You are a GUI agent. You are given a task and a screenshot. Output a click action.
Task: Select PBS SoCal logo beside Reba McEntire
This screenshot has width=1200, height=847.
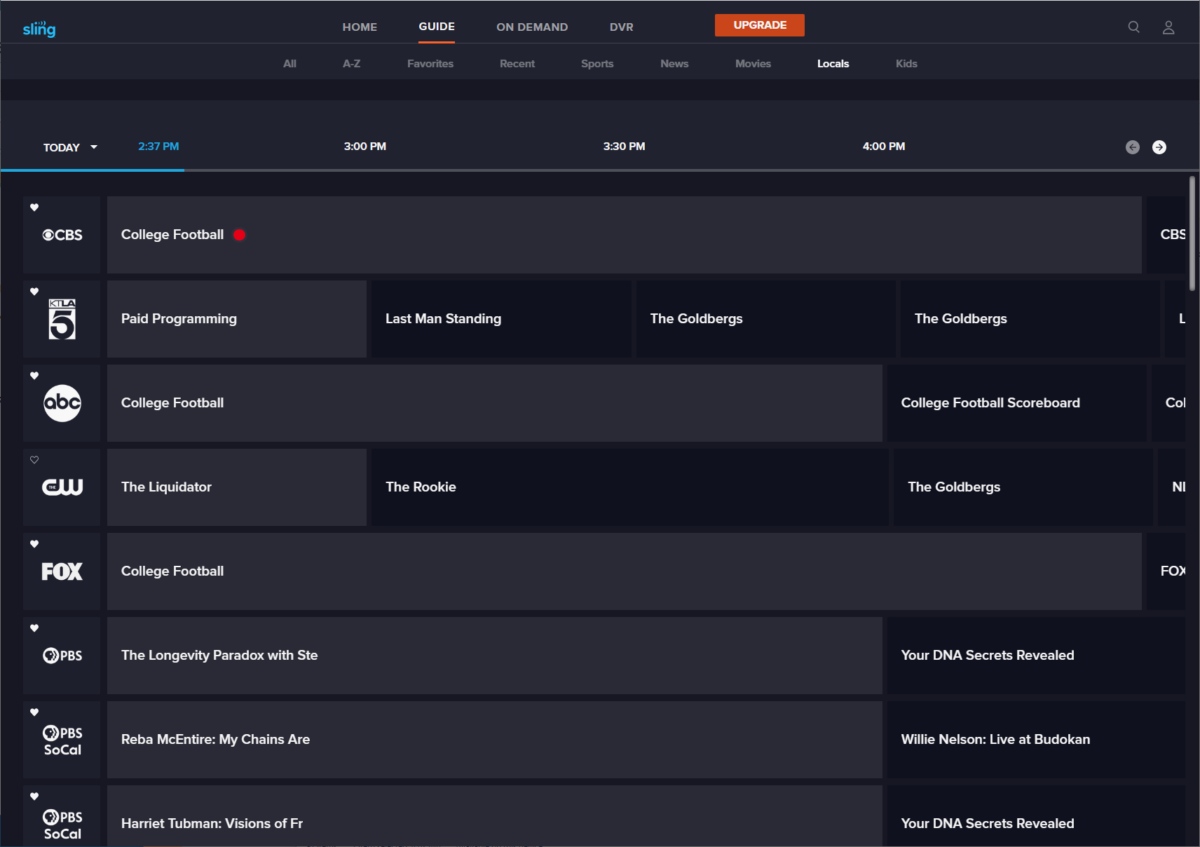62,741
